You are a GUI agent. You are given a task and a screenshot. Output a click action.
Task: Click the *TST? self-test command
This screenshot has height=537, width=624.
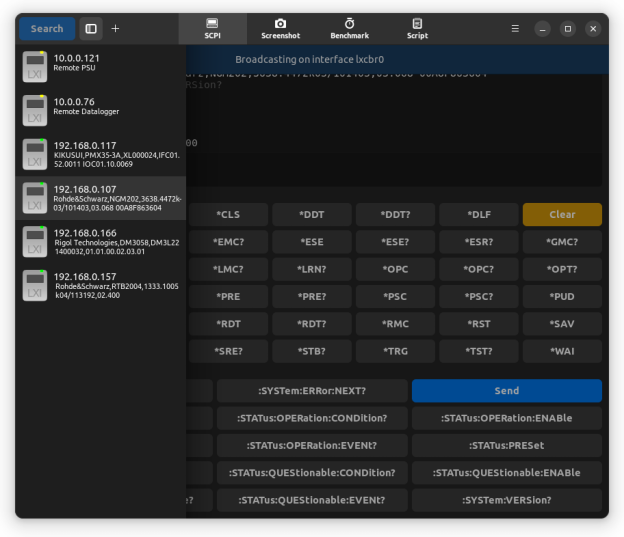point(478,352)
